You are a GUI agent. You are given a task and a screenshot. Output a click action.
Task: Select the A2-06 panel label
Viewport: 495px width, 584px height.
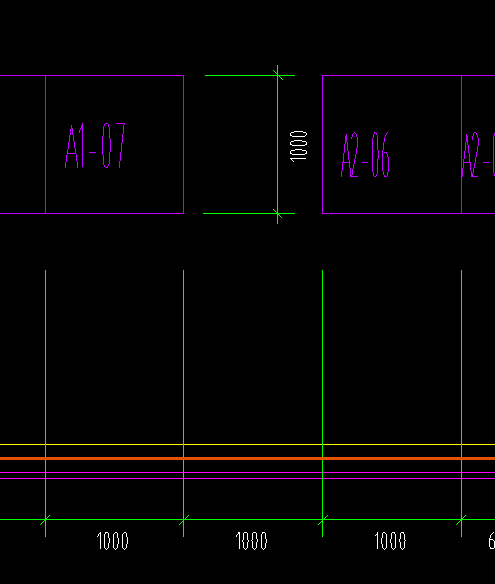(x=365, y=155)
